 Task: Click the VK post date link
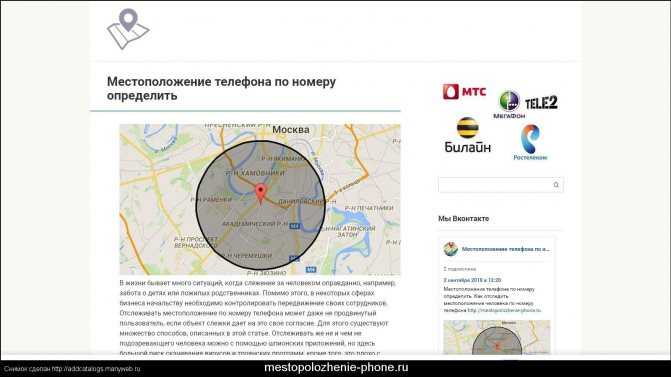(x=472, y=280)
